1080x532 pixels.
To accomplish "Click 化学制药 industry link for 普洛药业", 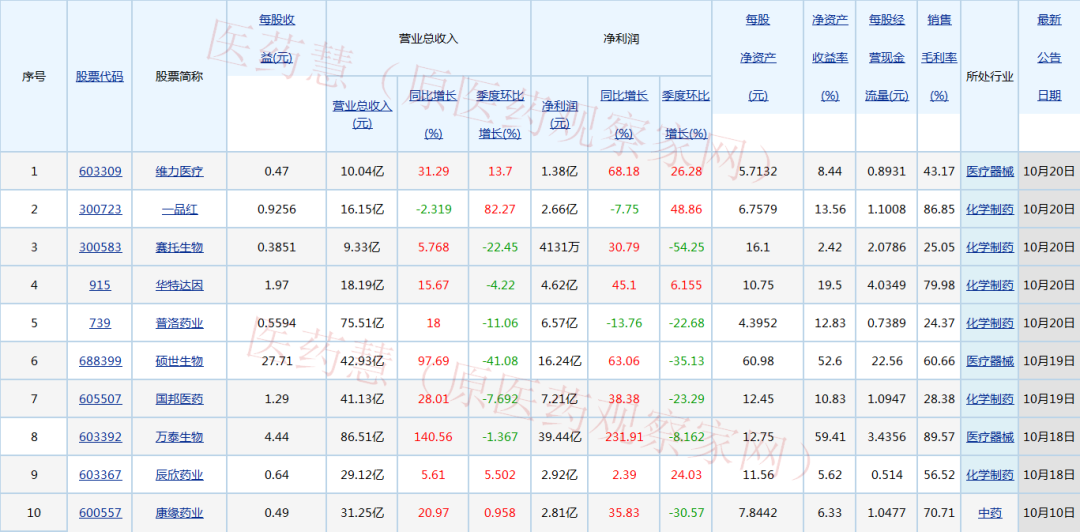I will [x=990, y=323].
